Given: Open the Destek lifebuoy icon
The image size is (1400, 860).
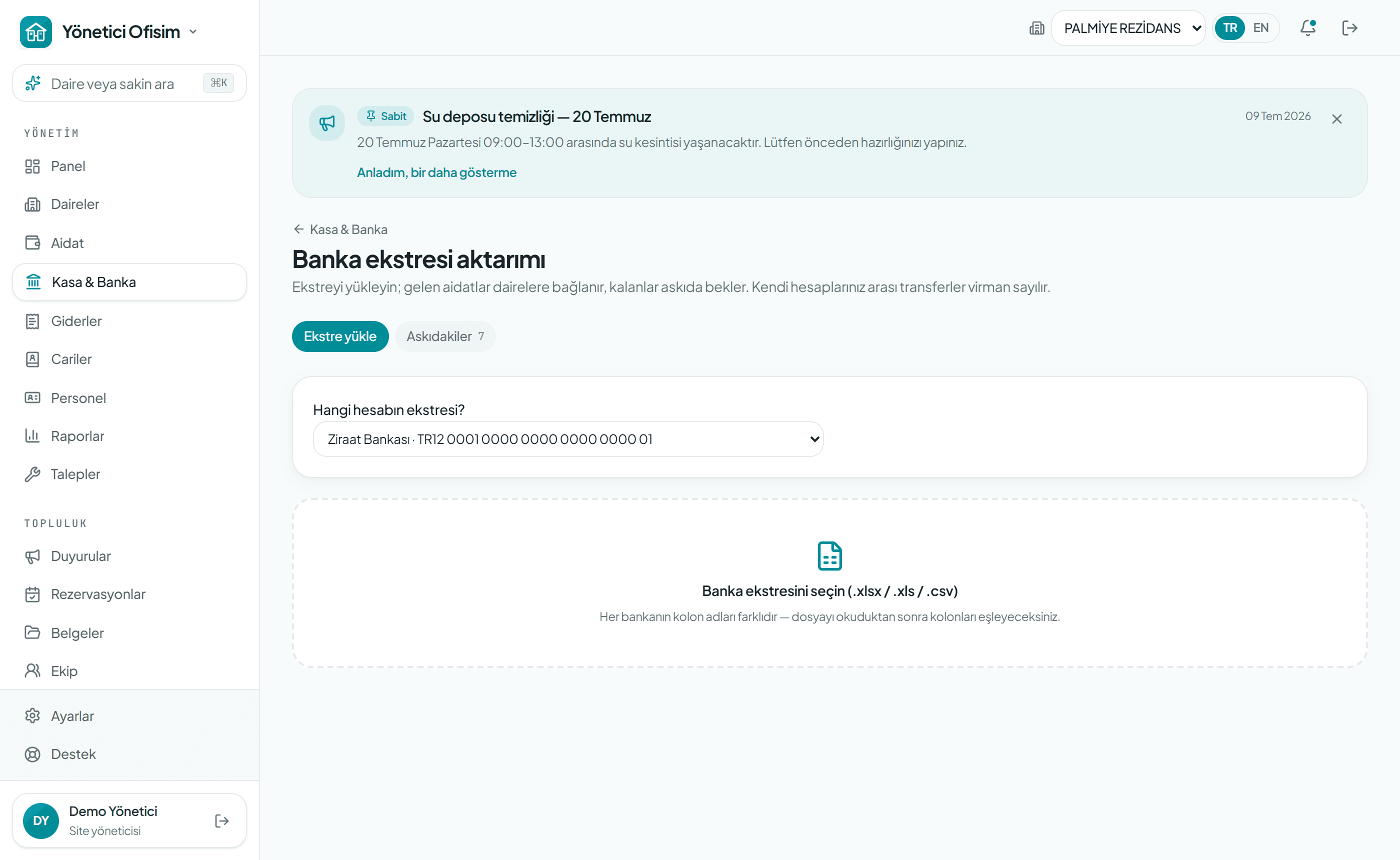Looking at the screenshot, I should (x=32, y=753).
